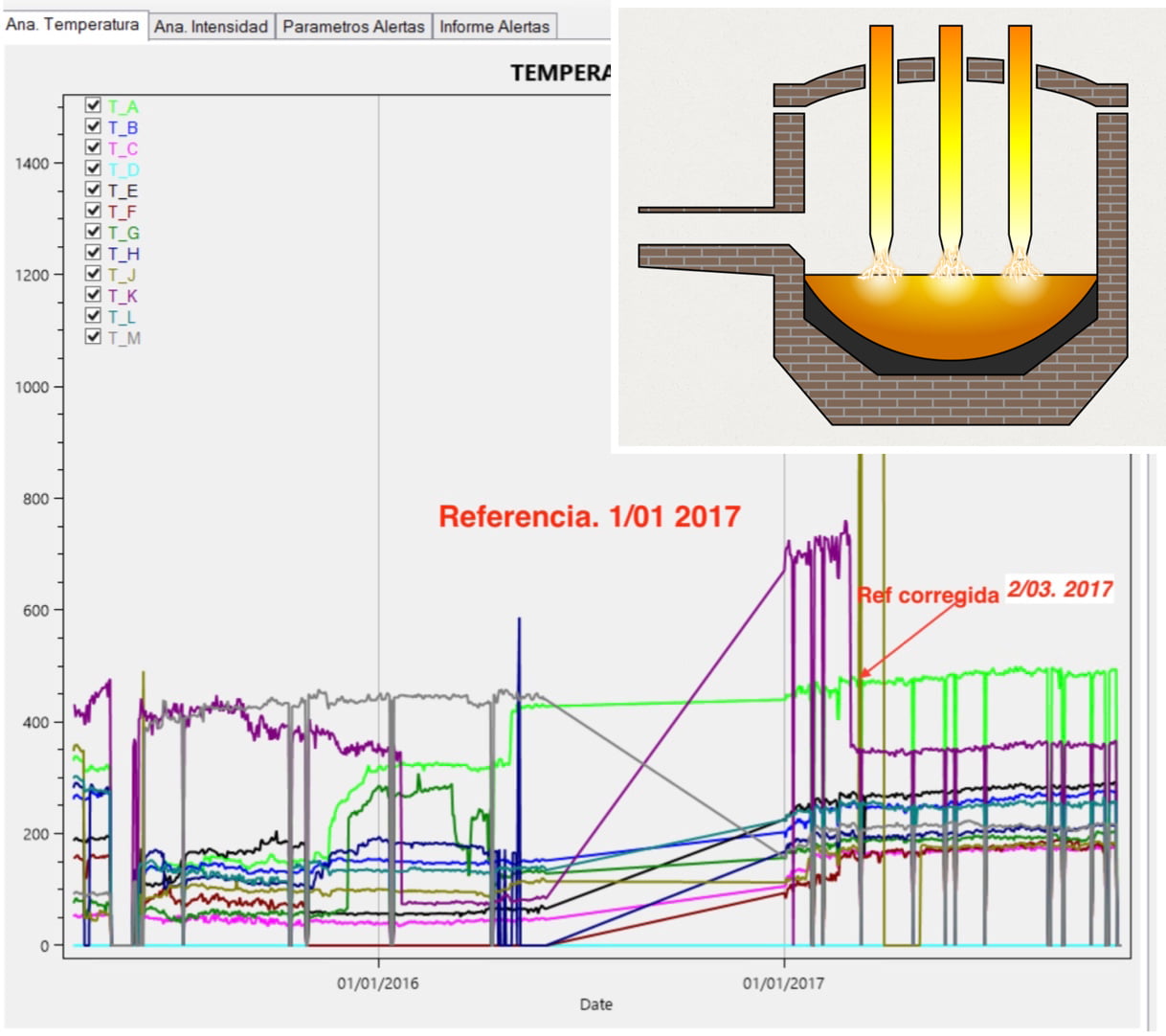This screenshot has height=1036, width=1166.
Task: Hide the T_C series via checkbox
Action: pos(93,147)
